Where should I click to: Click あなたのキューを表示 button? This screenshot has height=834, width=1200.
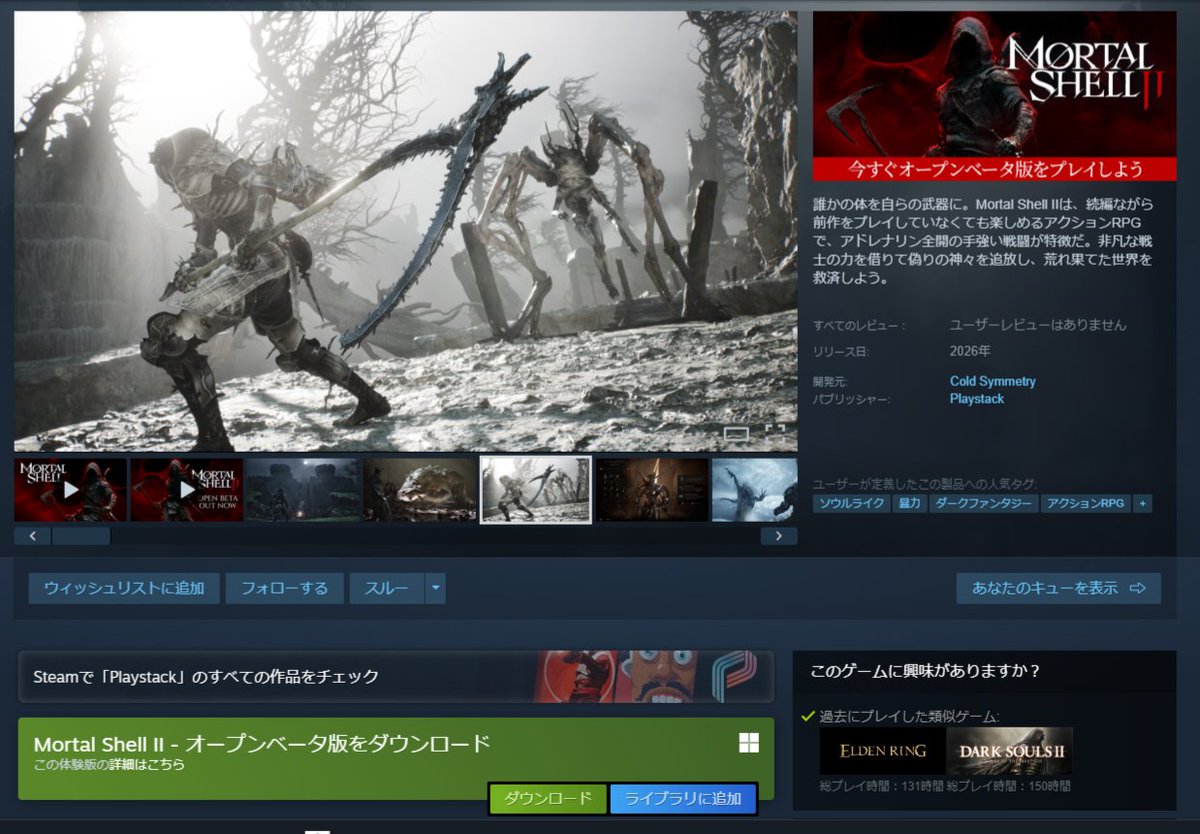click(x=1058, y=589)
